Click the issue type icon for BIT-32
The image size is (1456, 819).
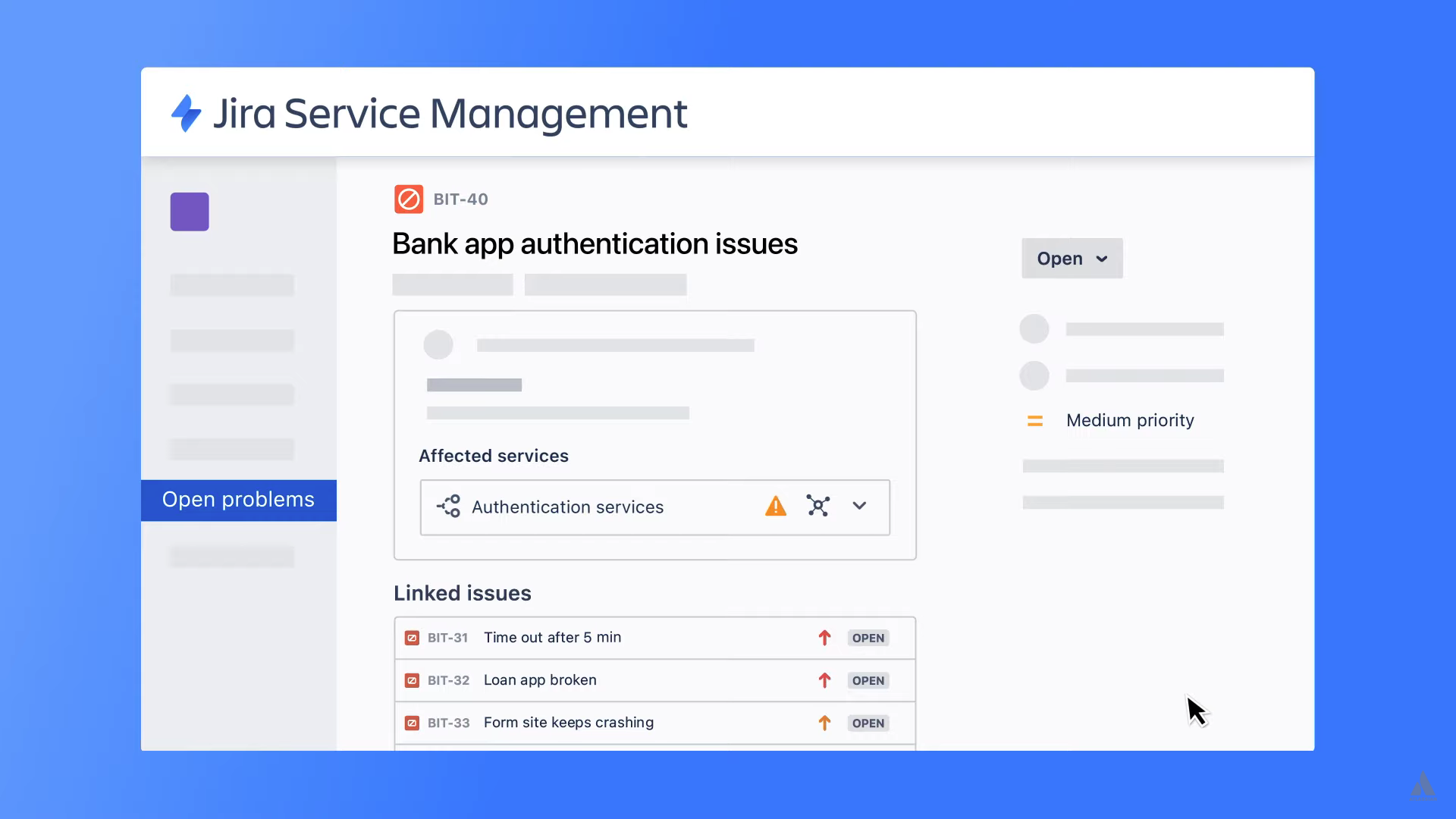pos(412,680)
